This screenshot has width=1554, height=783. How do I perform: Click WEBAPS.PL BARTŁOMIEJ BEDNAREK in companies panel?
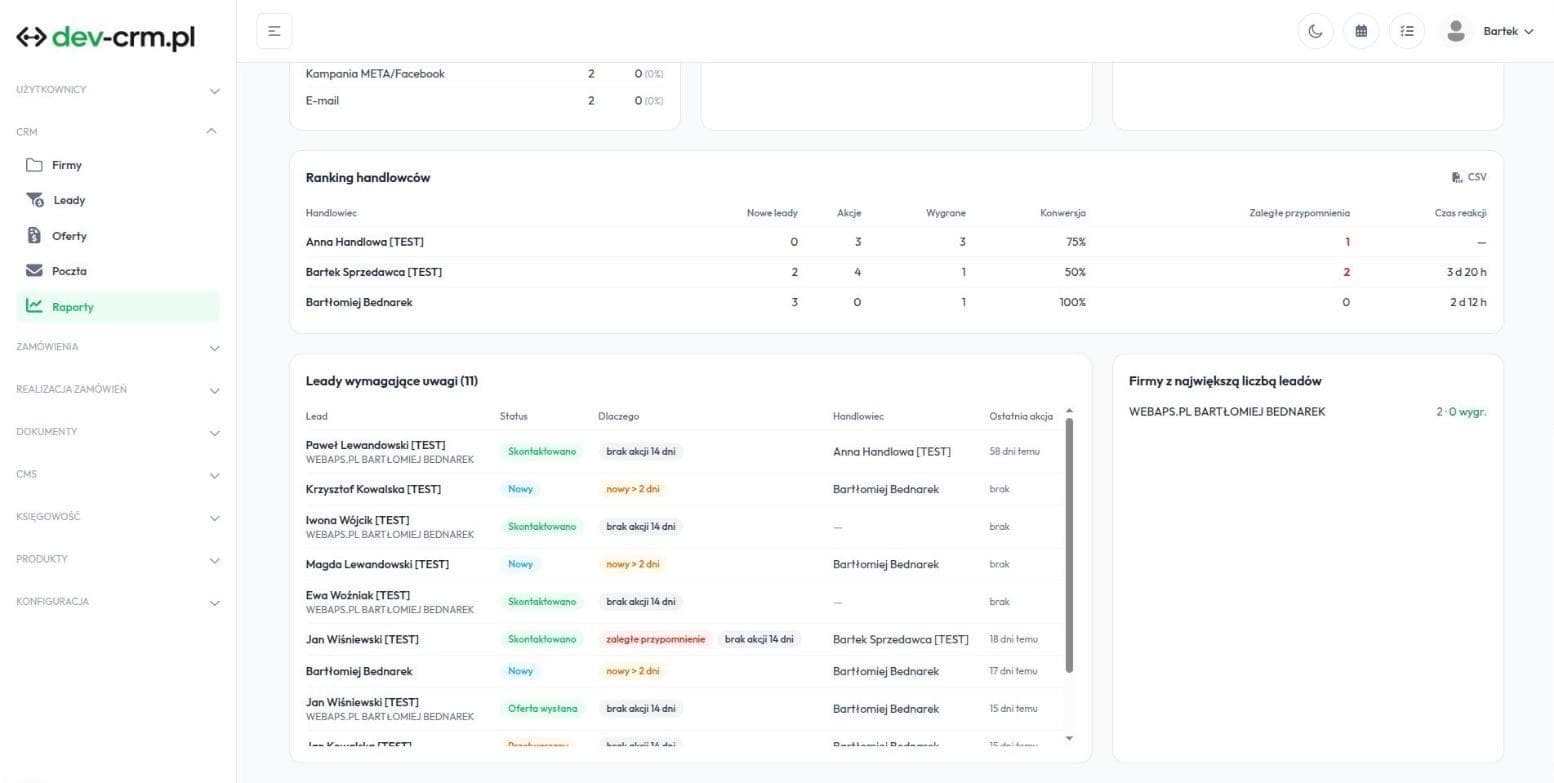1227,412
